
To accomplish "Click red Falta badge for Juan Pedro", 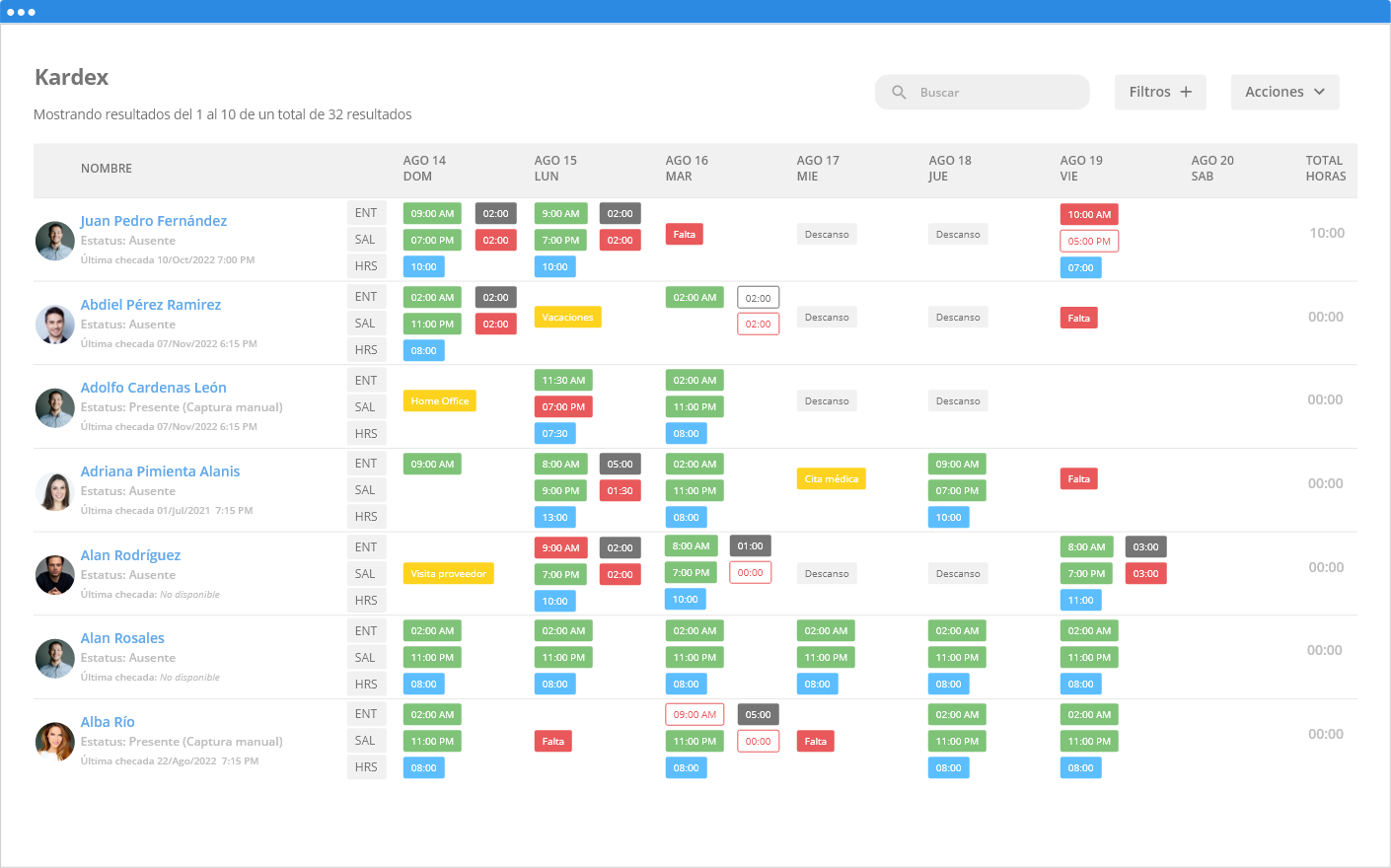I will [684, 235].
